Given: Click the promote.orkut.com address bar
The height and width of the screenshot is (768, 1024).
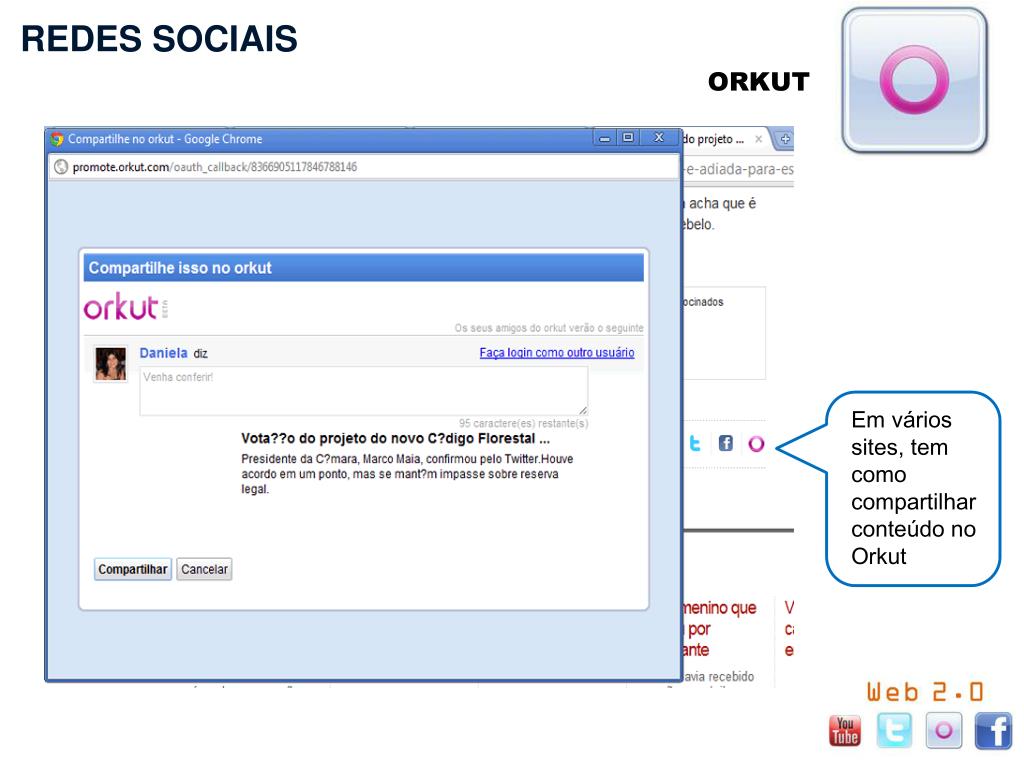Looking at the screenshot, I should (364, 167).
